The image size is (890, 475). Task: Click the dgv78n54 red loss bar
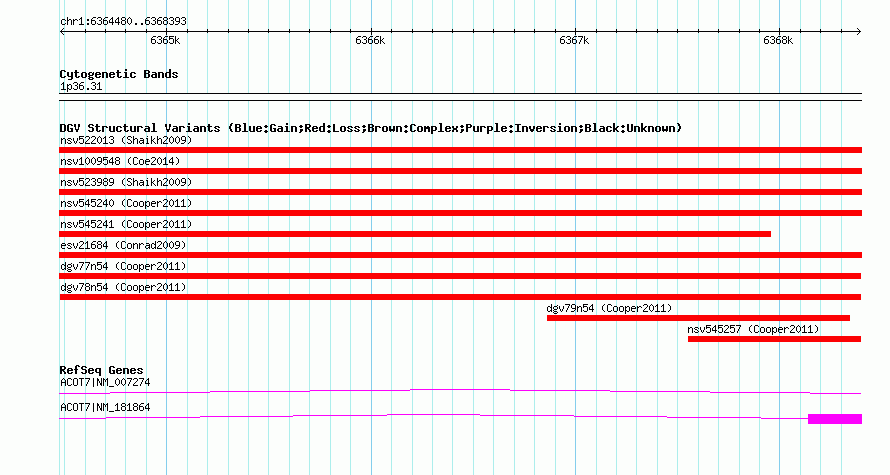pyautogui.click(x=460, y=297)
